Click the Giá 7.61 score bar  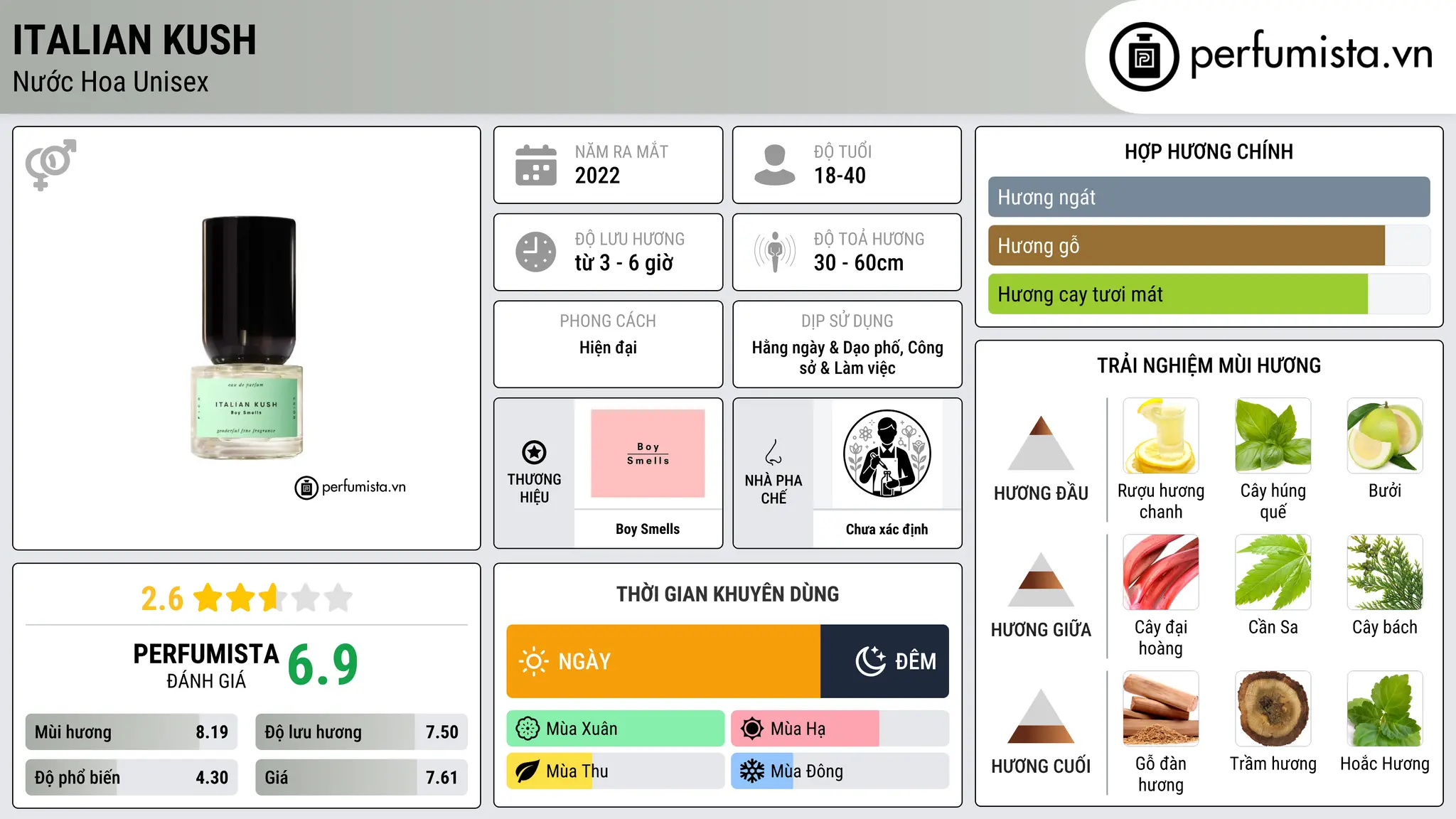(361, 778)
